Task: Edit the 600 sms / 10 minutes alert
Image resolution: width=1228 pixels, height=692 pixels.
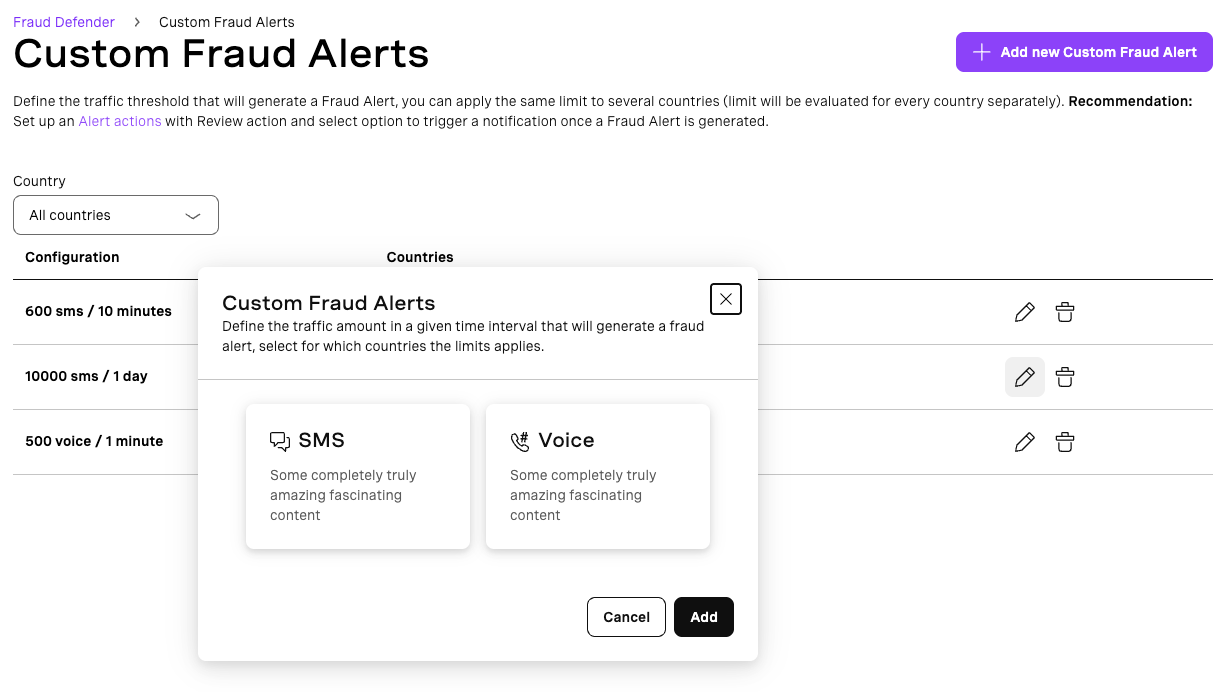Action: (1024, 312)
